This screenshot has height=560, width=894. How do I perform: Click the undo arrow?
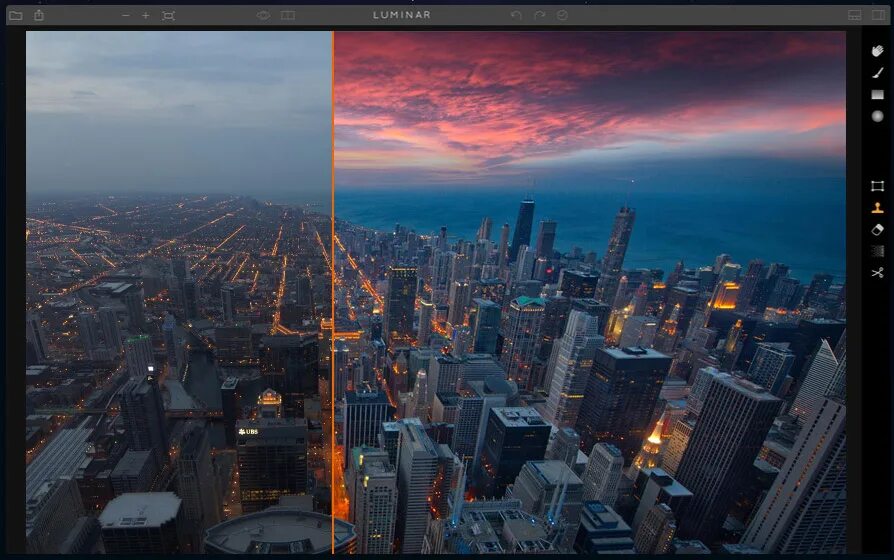(x=517, y=15)
